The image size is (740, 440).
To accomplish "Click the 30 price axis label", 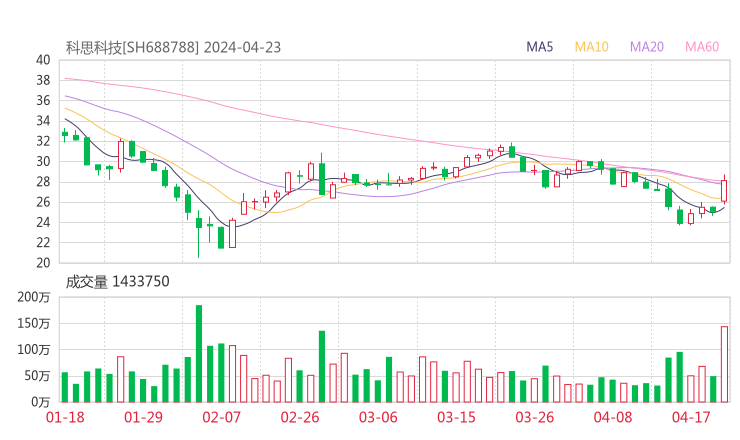I will [43, 161].
